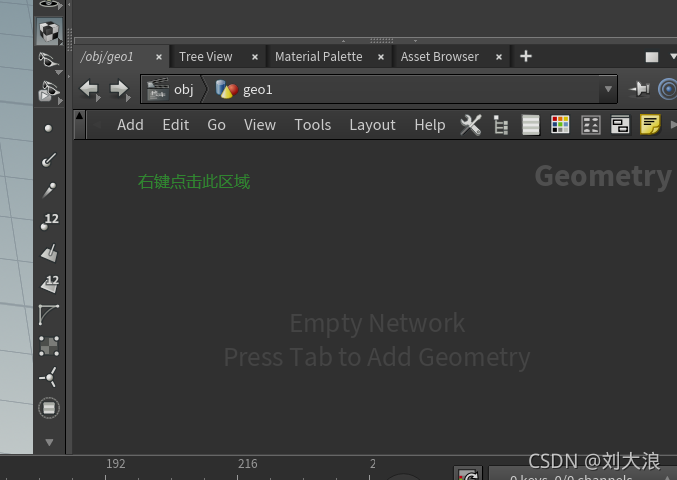Toggle point numbers 12 icon
This screenshot has width=677, height=480.
(x=49, y=221)
